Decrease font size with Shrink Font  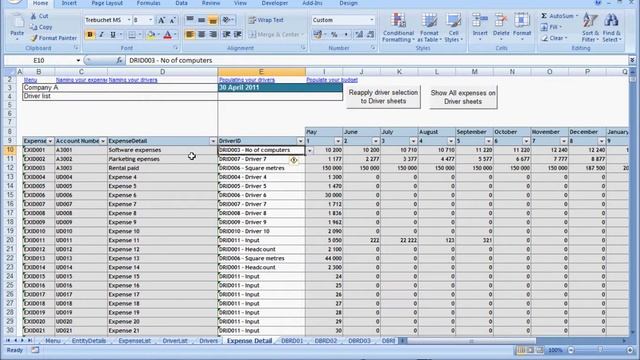pyautogui.click(x=172, y=20)
